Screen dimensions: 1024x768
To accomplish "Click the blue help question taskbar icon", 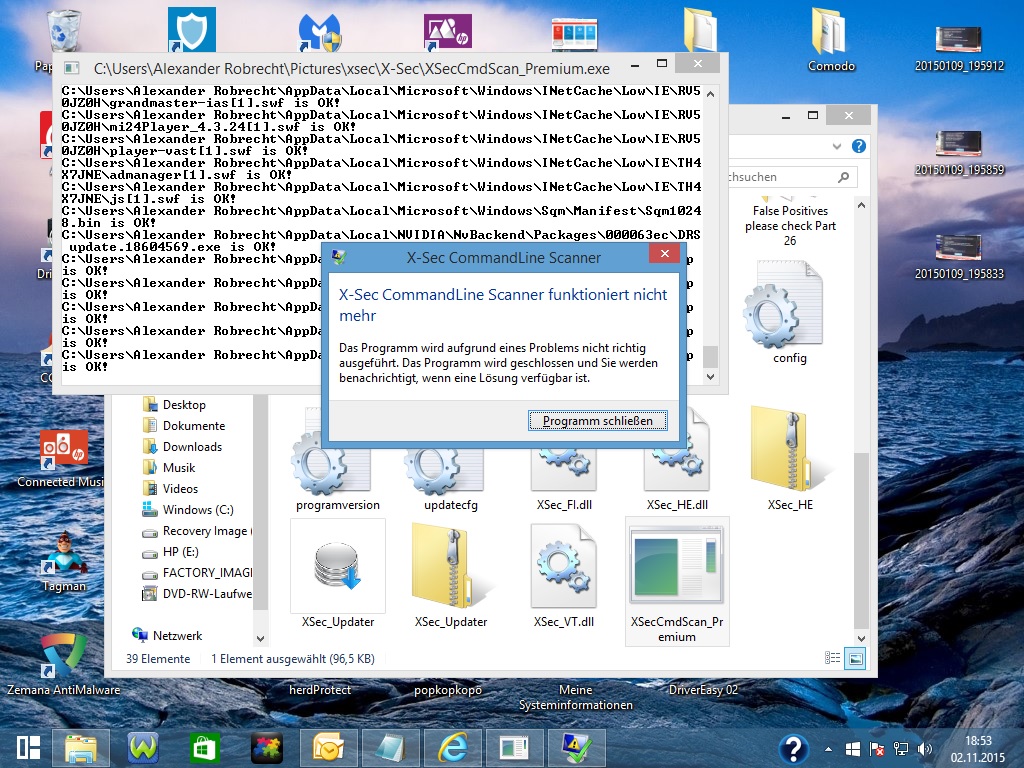I will pos(793,749).
